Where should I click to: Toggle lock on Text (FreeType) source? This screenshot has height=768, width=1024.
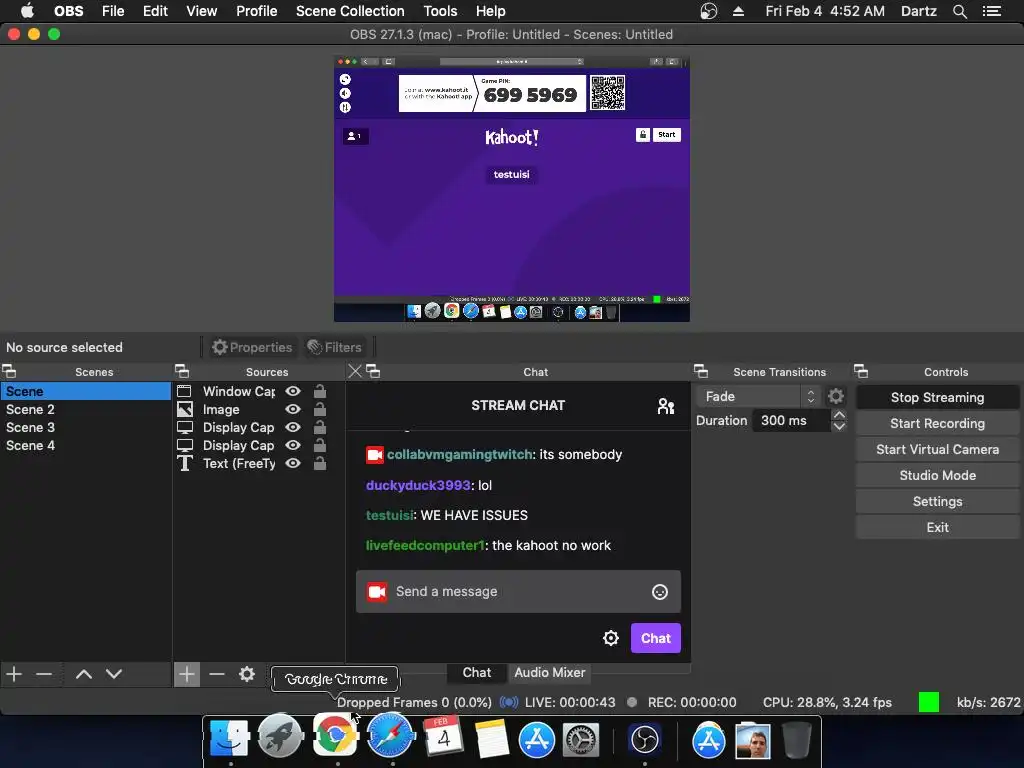pyautogui.click(x=320, y=463)
